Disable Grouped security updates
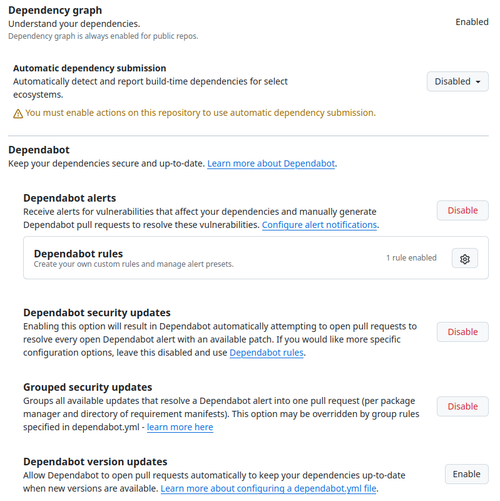500x501 pixels. coord(462,406)
